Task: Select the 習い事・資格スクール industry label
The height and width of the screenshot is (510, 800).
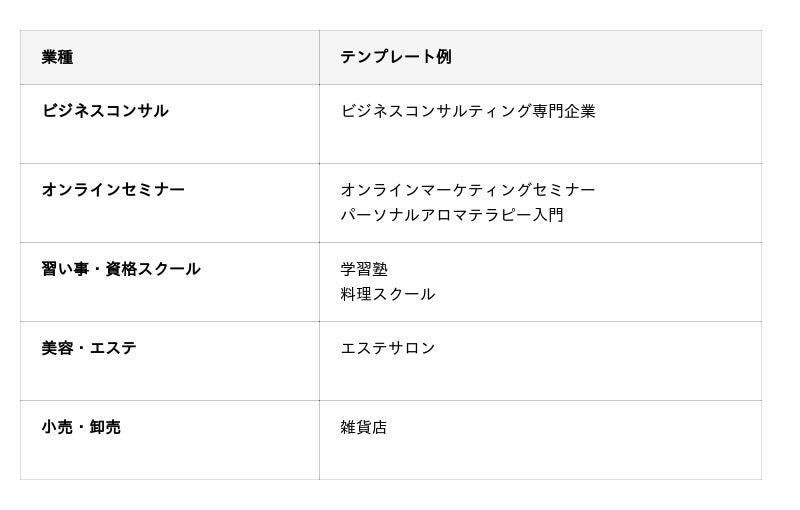Action: [121, 269]
